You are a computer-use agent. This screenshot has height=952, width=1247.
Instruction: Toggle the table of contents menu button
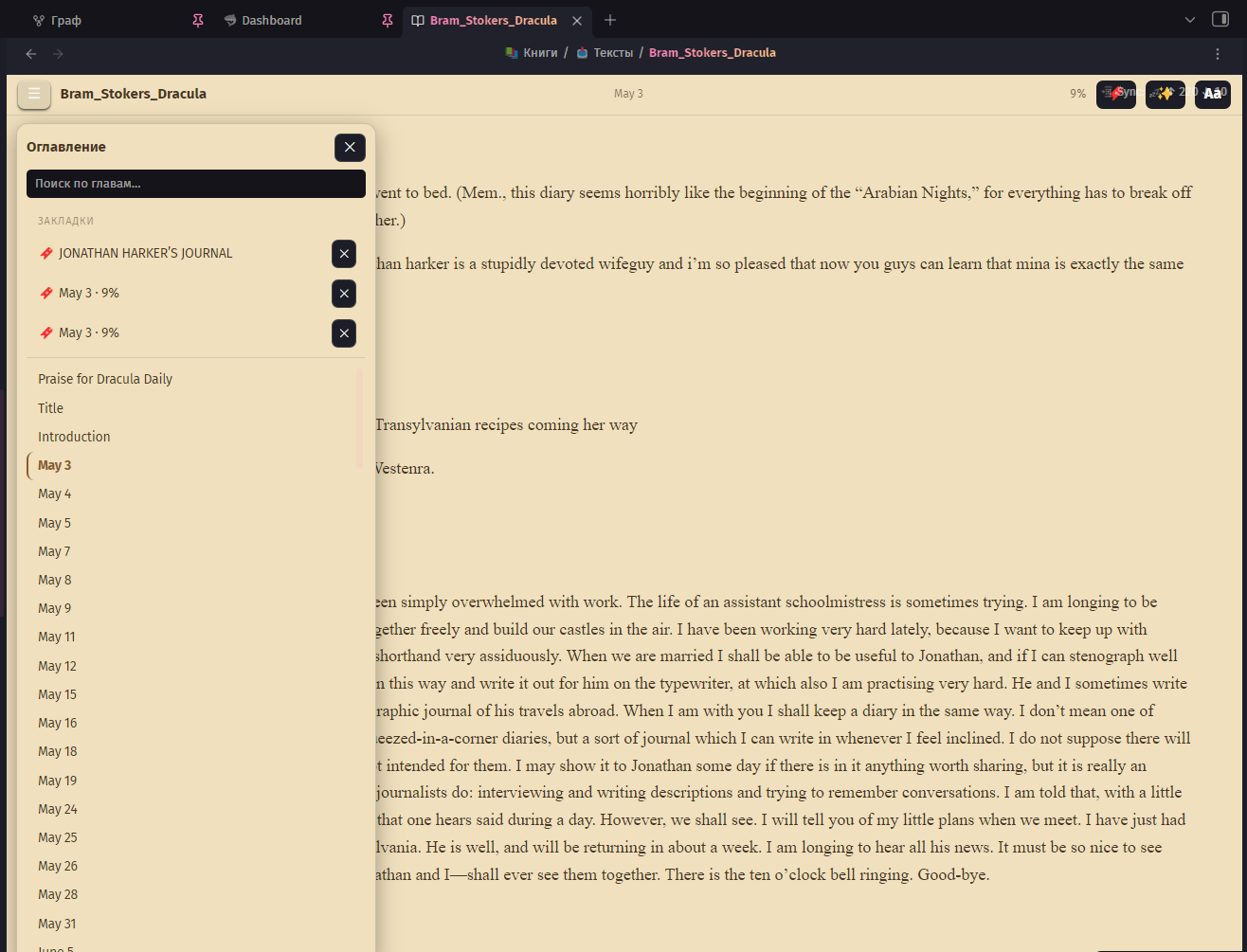pyautogui.click(x=34, y=94)
